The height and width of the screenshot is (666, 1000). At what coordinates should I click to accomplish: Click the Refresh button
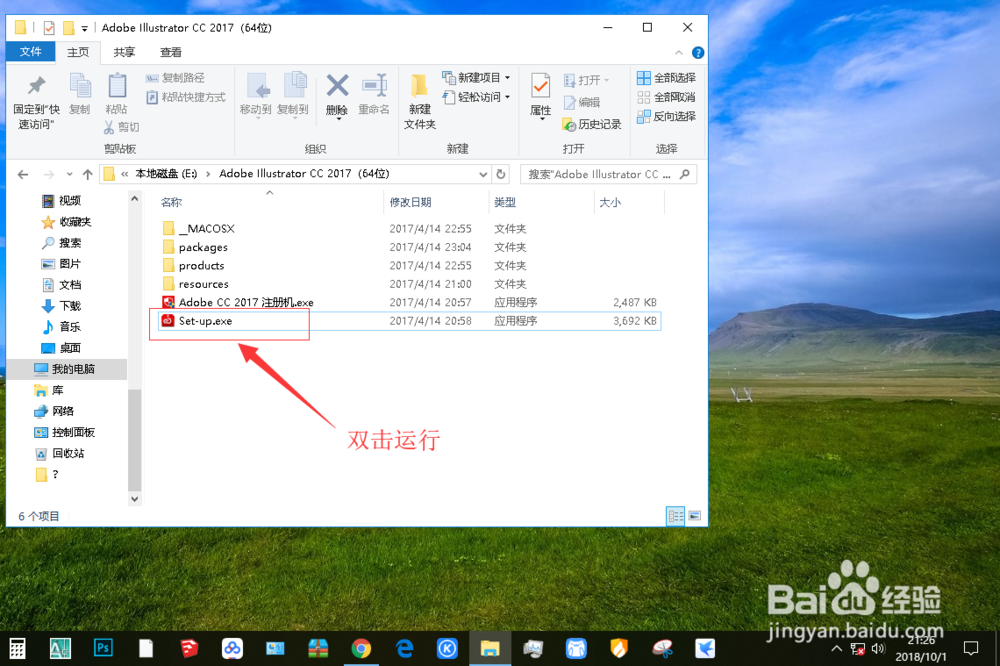click(x=501, y=174)
